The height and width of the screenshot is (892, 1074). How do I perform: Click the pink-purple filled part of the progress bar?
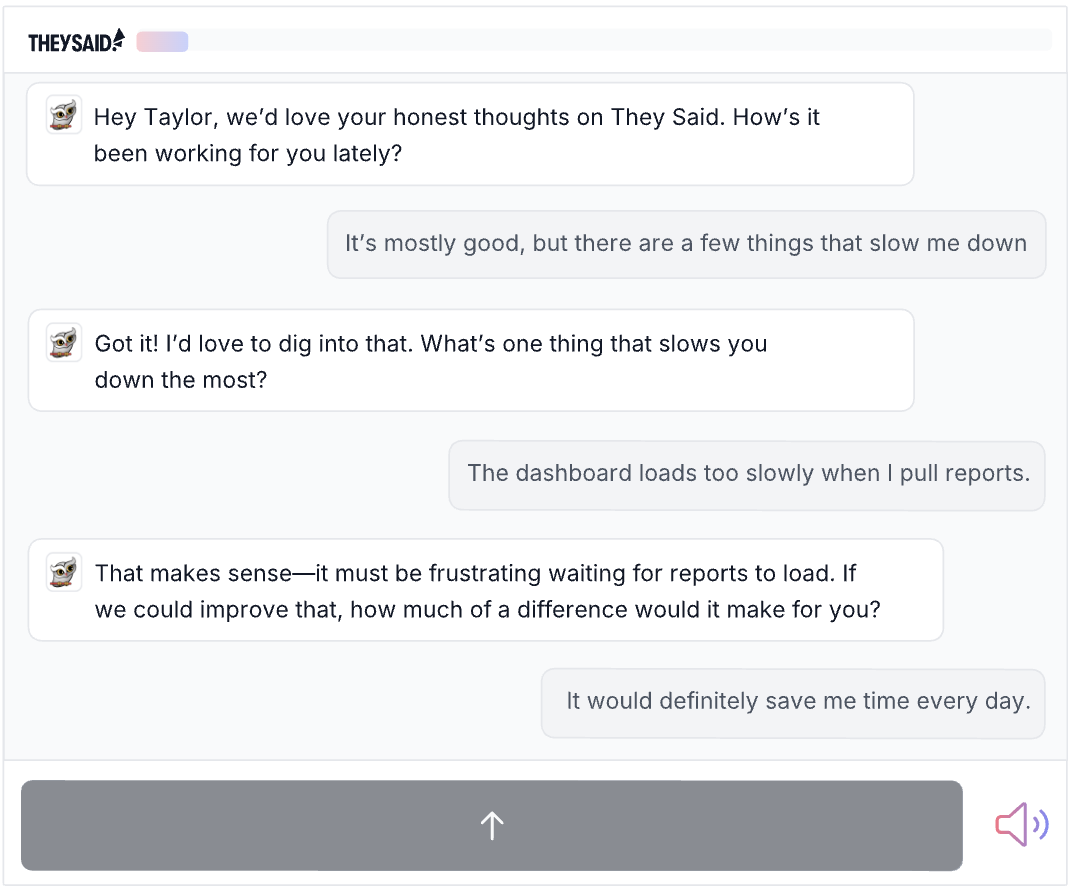pyautogui.click(x=162, y=41)
